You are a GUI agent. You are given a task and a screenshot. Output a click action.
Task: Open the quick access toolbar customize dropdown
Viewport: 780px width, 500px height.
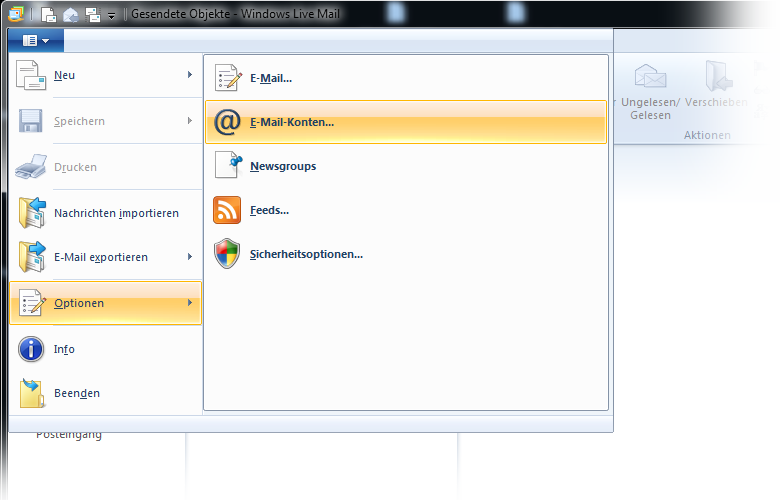[x=110, y=15]
